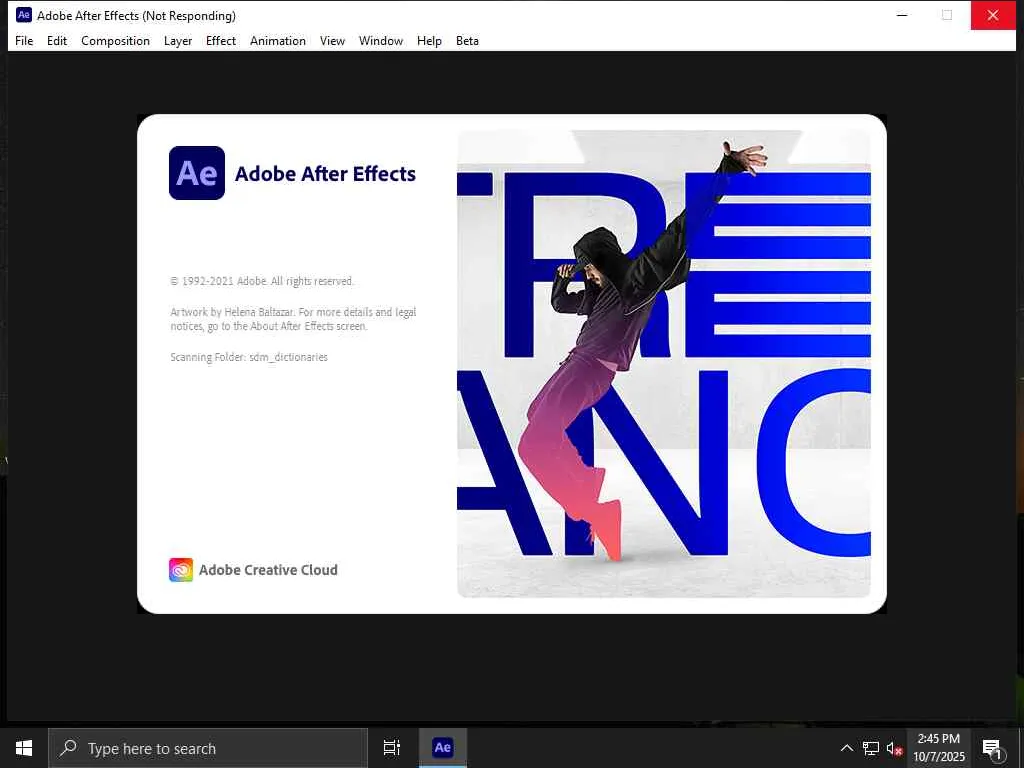Click the dancer artwork on splash screen

click(x=664, y=364)
